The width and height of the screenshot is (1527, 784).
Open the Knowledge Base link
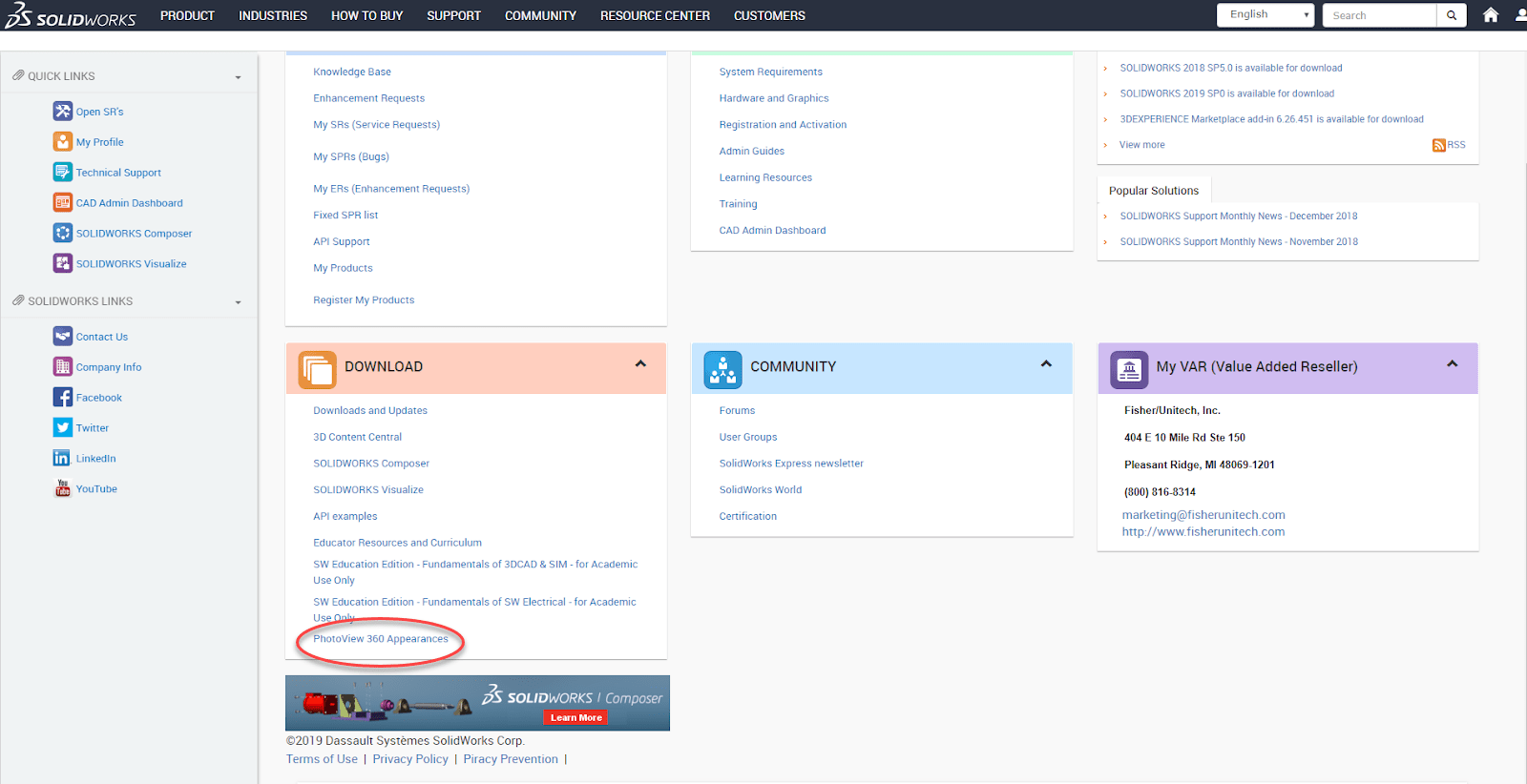coord(352,72)
